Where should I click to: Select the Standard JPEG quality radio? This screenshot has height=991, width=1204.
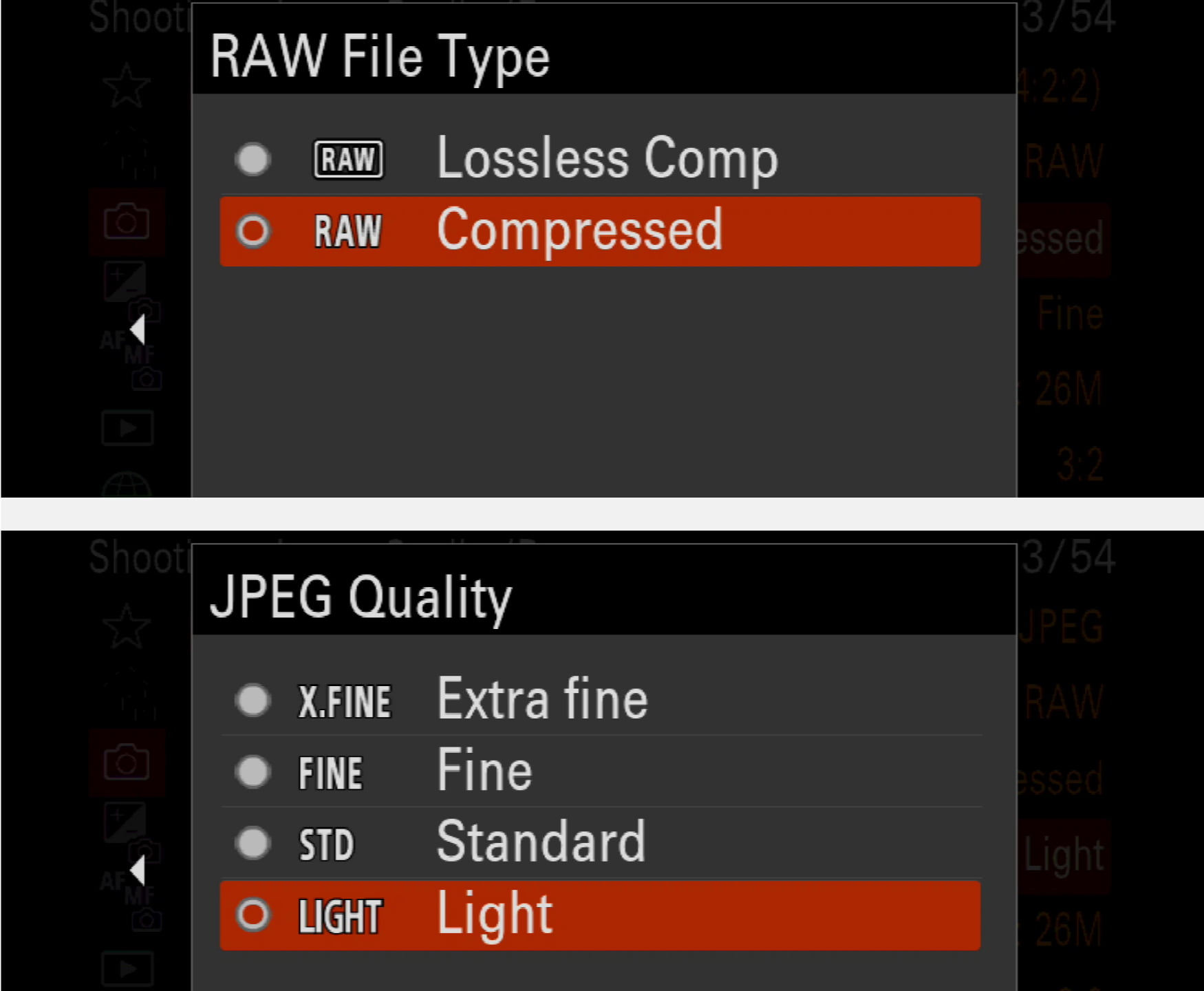252,843
